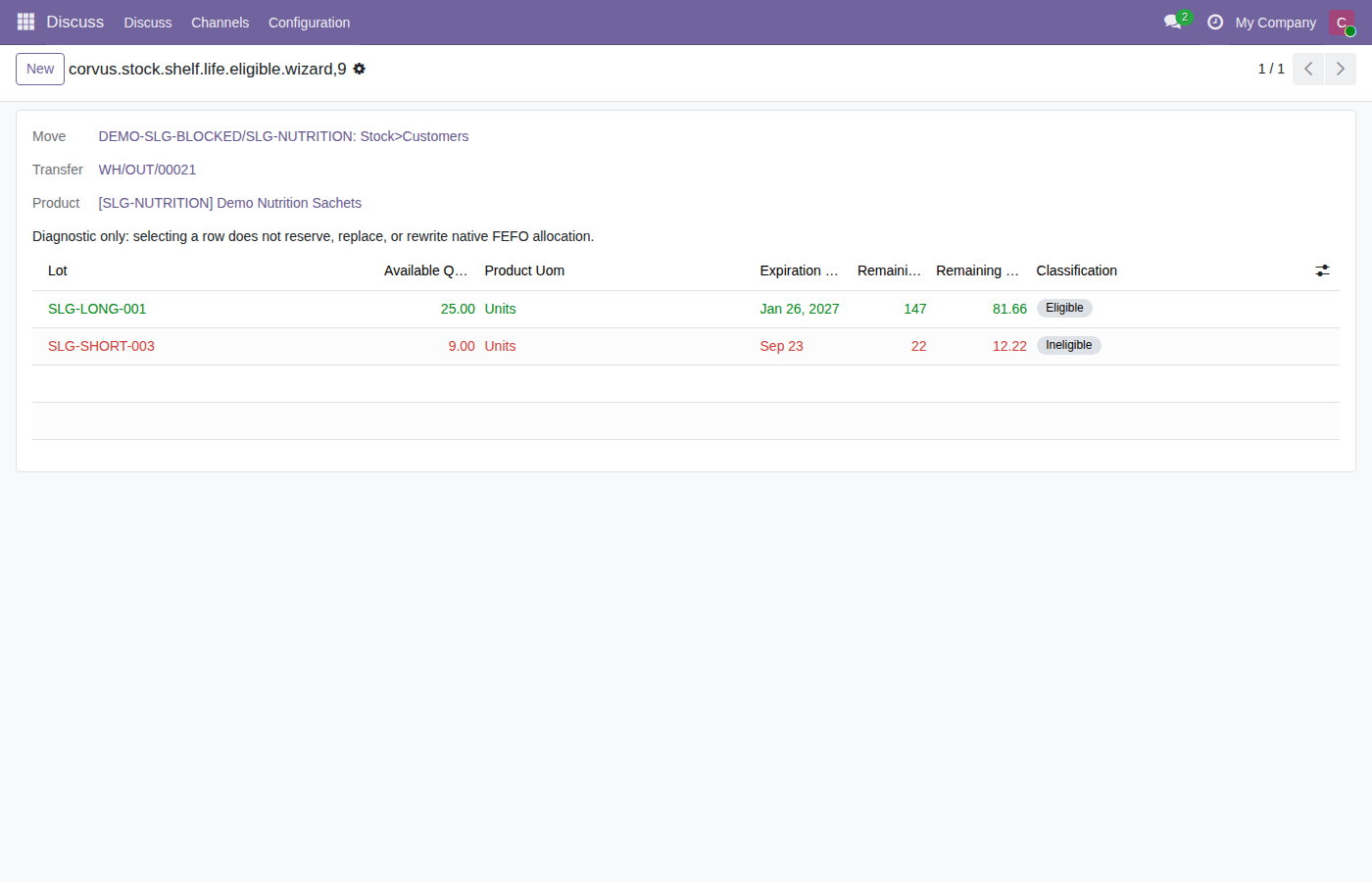Select lot SLG-LONG-001
This screenshot has width=1372, height=882.
click(x=97, y=309)
